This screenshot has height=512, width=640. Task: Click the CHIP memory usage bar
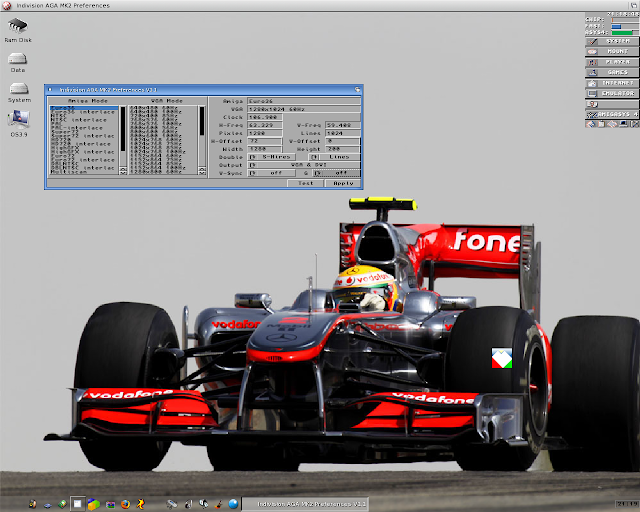(x=625, y=20)
